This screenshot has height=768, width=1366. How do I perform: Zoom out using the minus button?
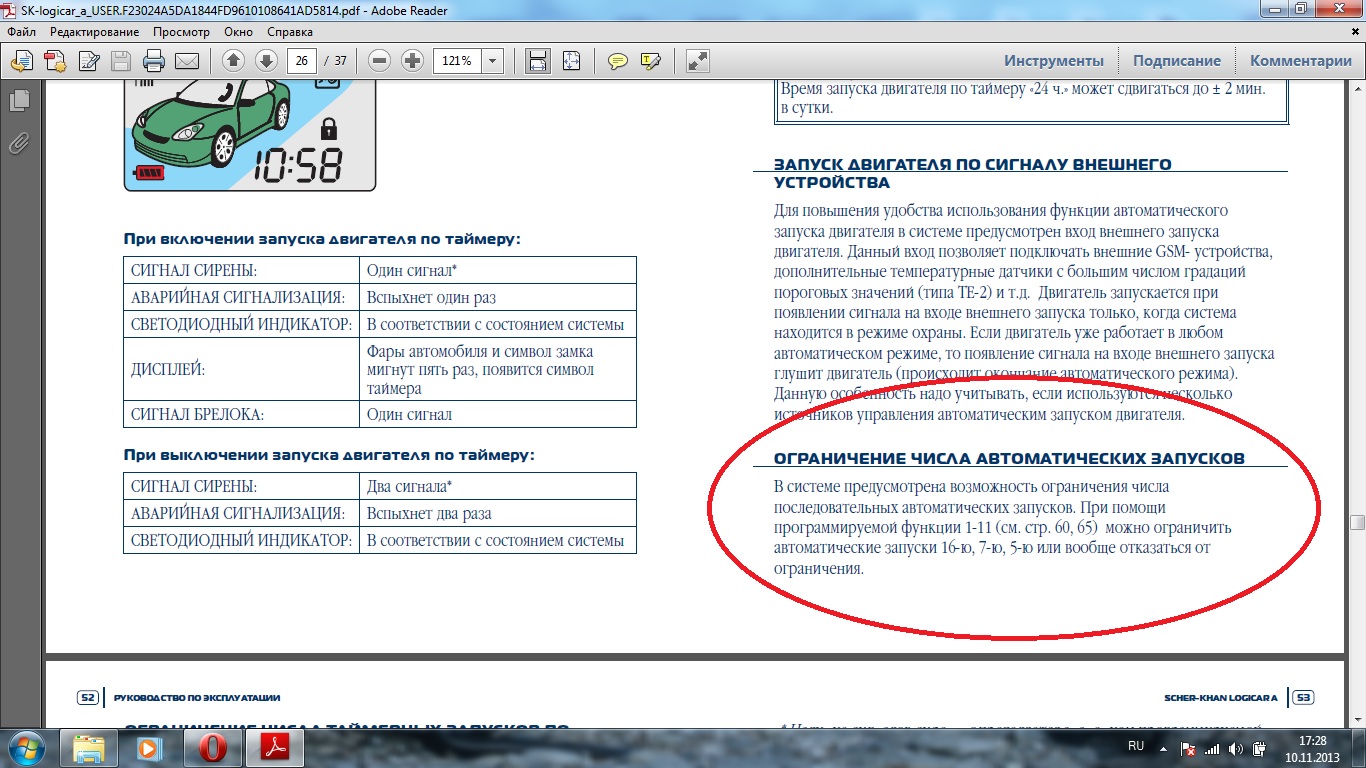379,61
